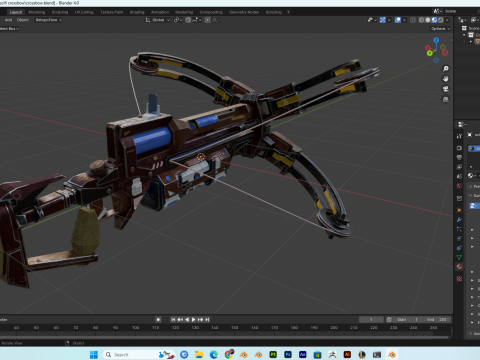The width and height of the screenshot is (480, 360).
Task: Toggle snapping magnet button
Action: click(x=188, y=20)
